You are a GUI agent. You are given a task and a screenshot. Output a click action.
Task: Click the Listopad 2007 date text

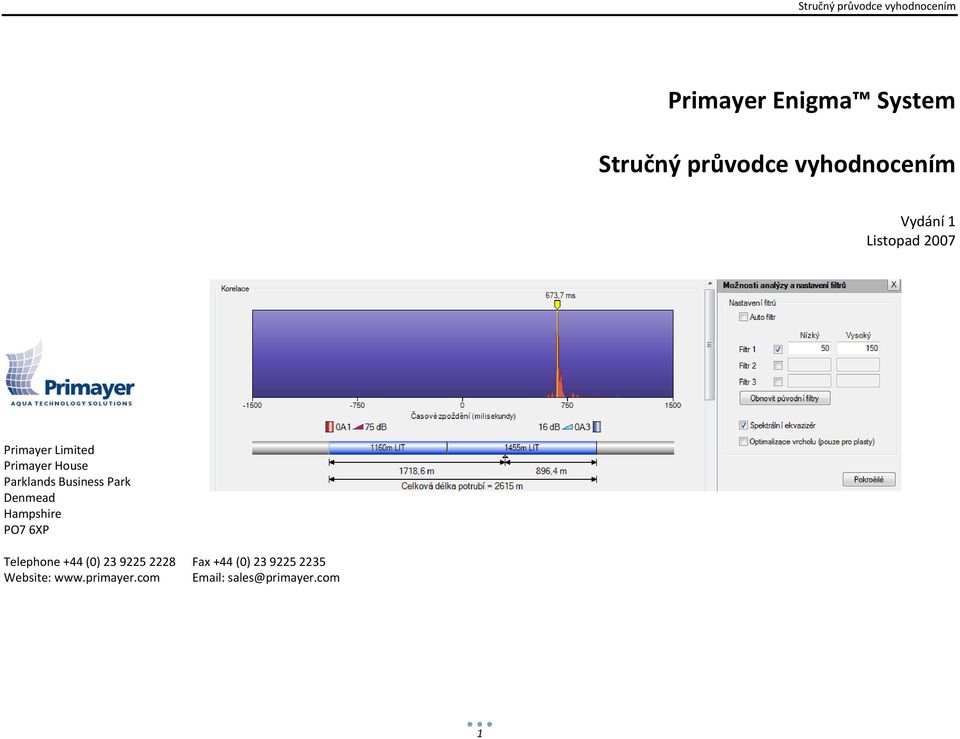910,241
